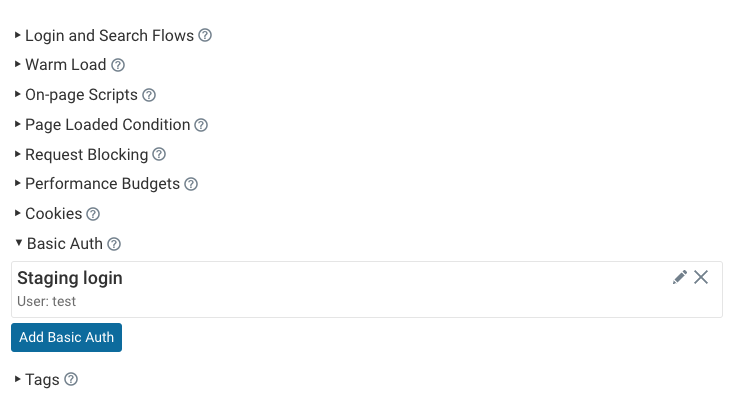The image size is (734, 400).
Task: Expand the Warm Load section
Action: coord(65,65)
